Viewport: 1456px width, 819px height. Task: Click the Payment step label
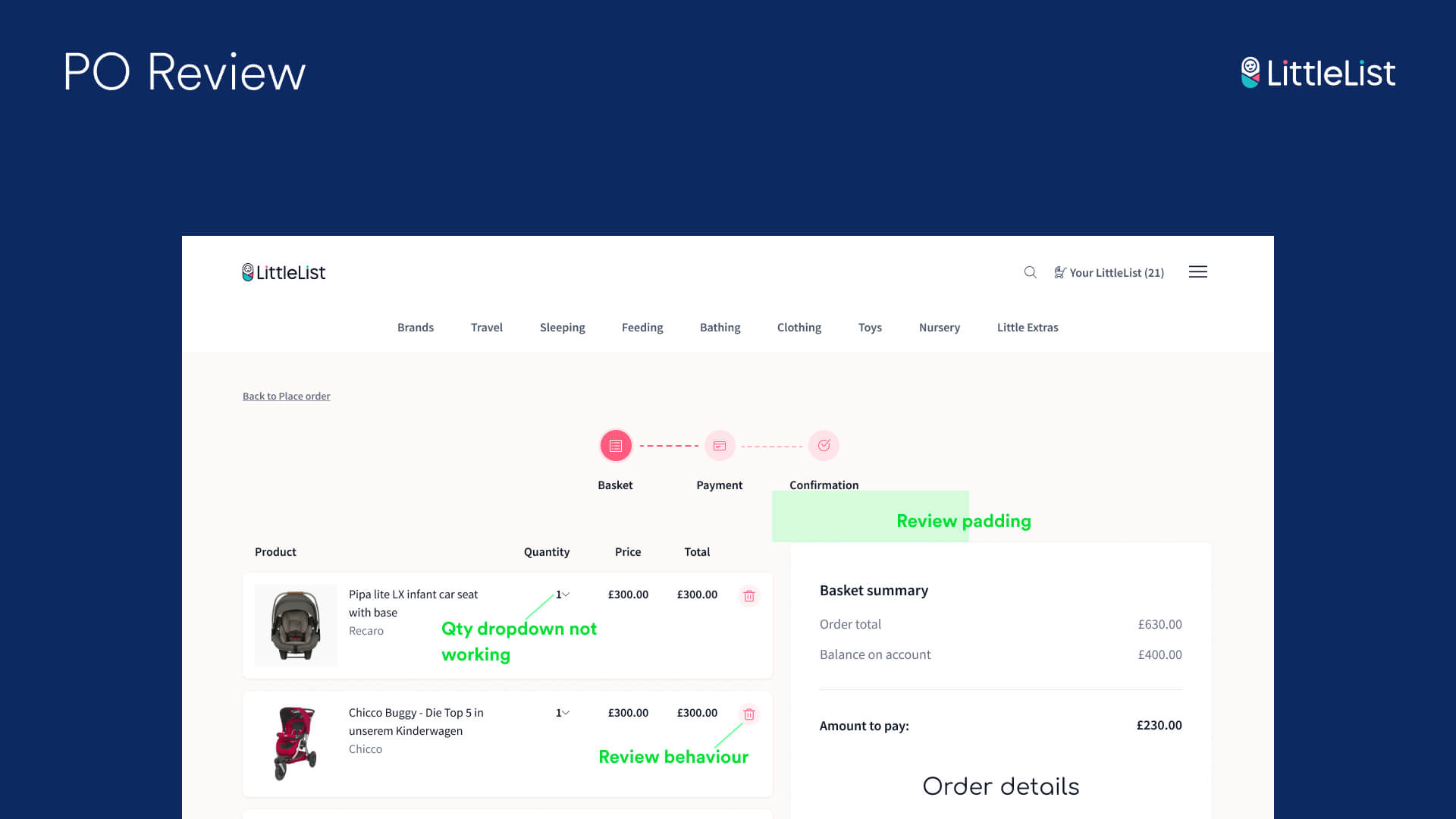720,485
